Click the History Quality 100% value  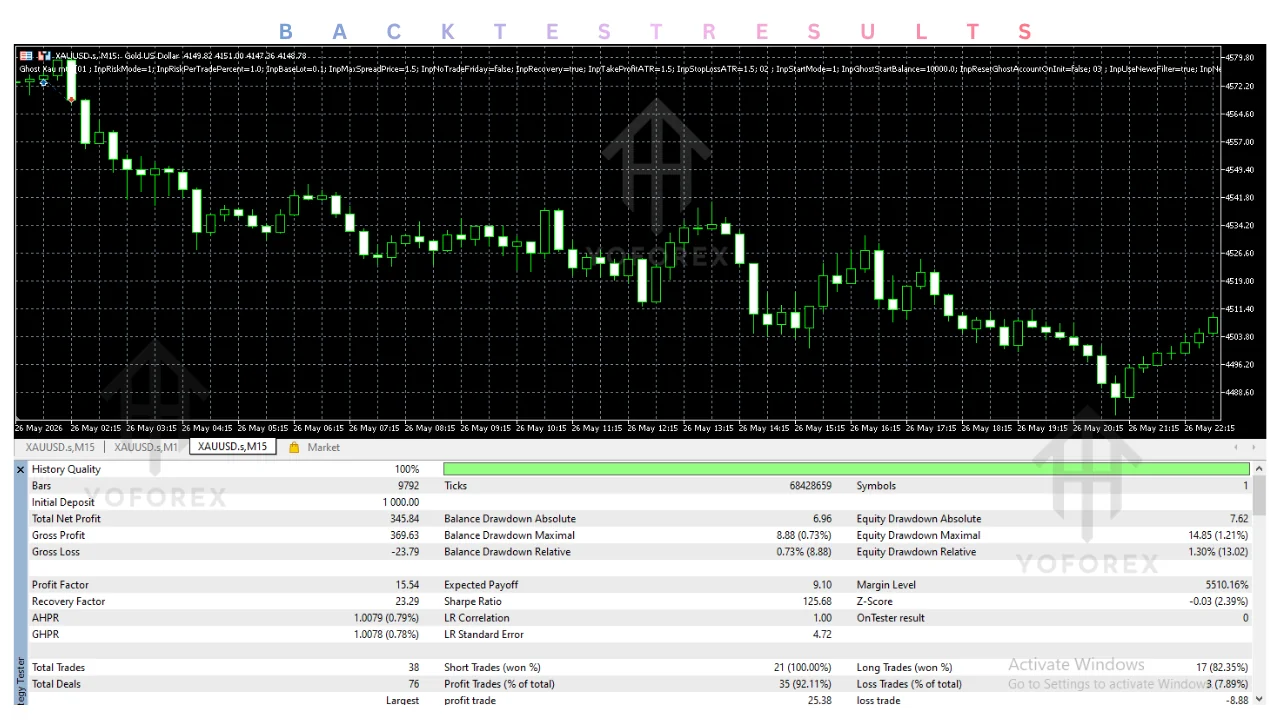(x=407, y=469)
